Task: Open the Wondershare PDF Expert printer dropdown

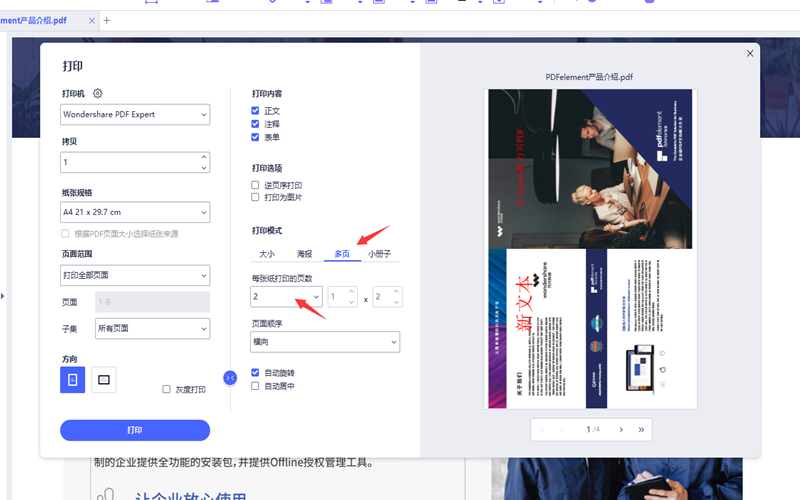Action: (x=135, y=115)
